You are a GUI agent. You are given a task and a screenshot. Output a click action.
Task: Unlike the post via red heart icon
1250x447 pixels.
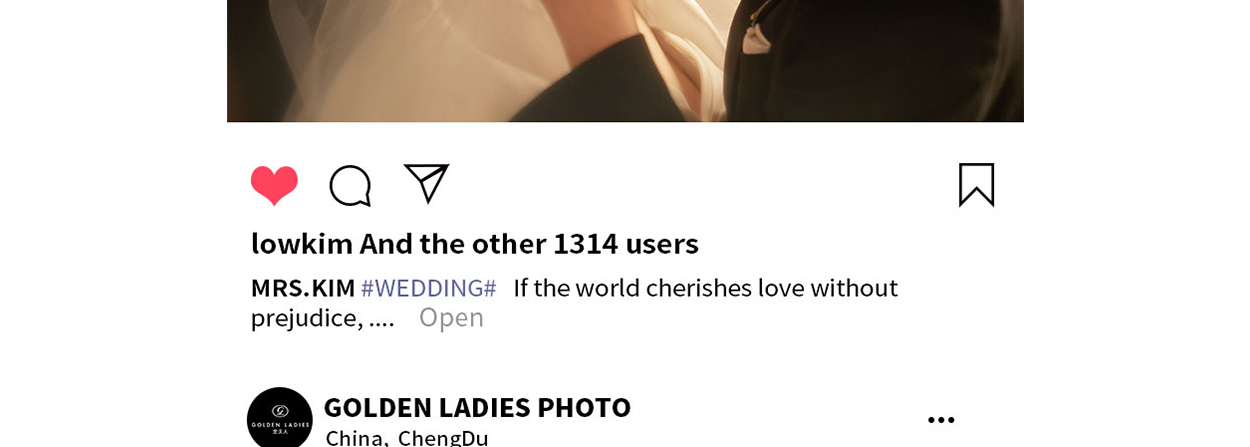click(274, 185)
